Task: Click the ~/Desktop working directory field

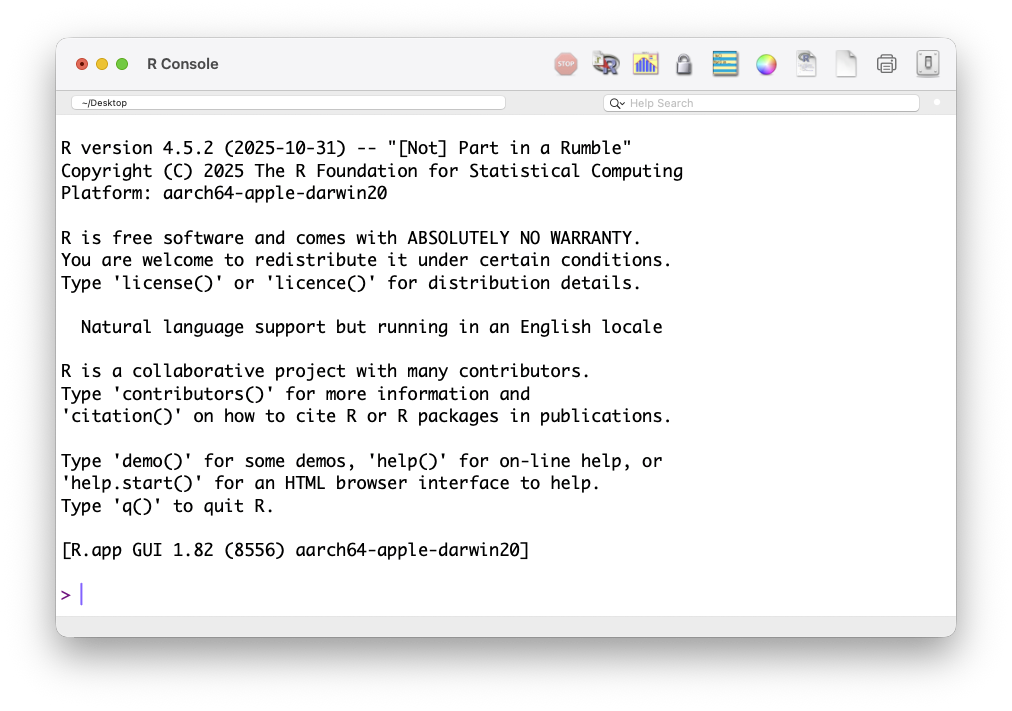Action: coord(288,102)
